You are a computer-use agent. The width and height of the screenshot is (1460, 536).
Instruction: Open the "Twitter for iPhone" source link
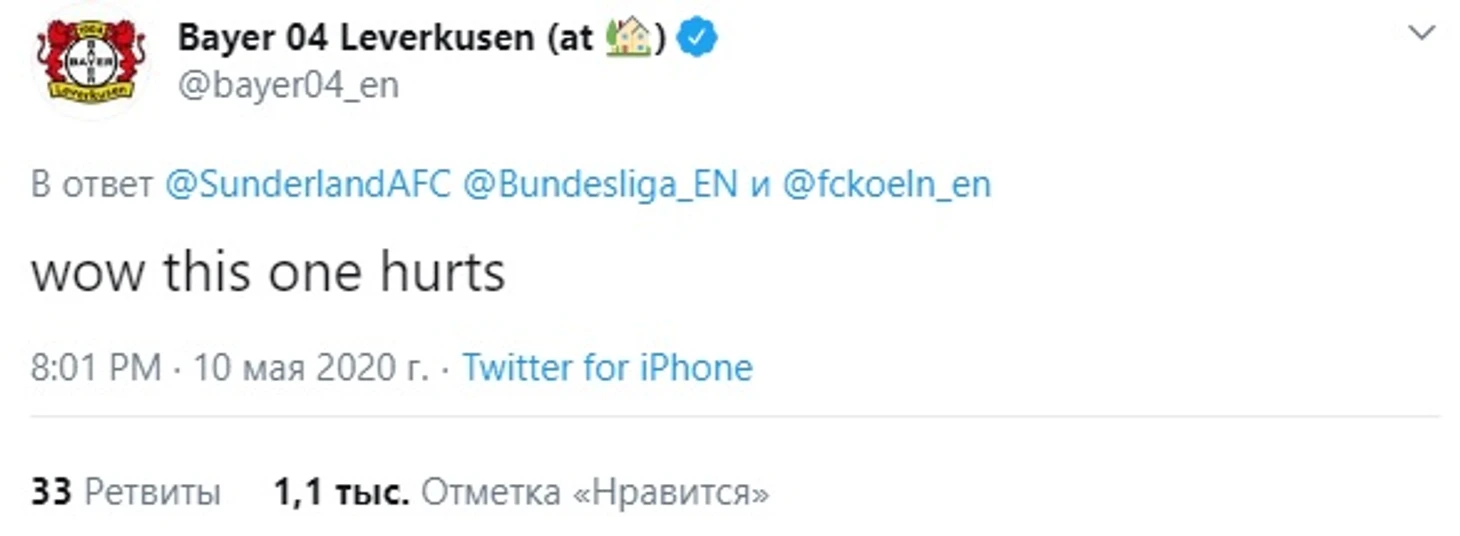point(607,368)
